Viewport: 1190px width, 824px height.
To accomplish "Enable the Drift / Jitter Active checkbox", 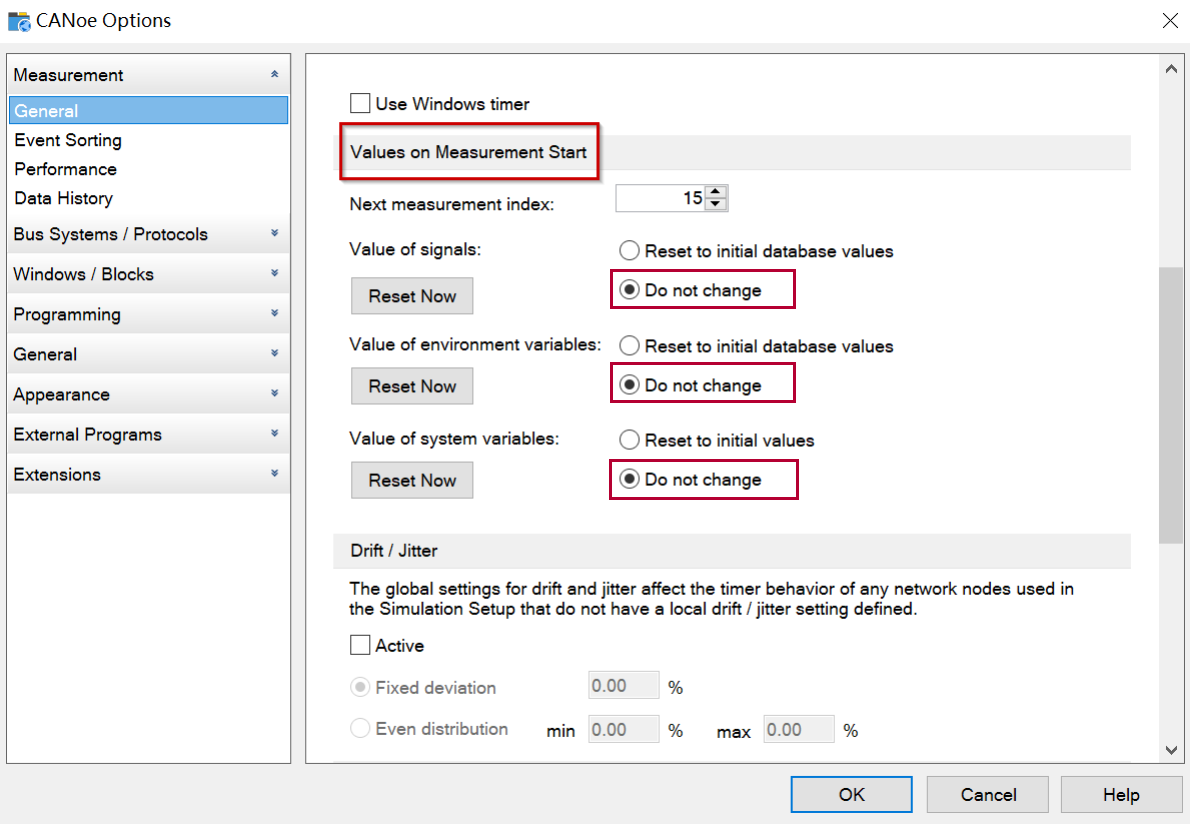I will 360,645.
